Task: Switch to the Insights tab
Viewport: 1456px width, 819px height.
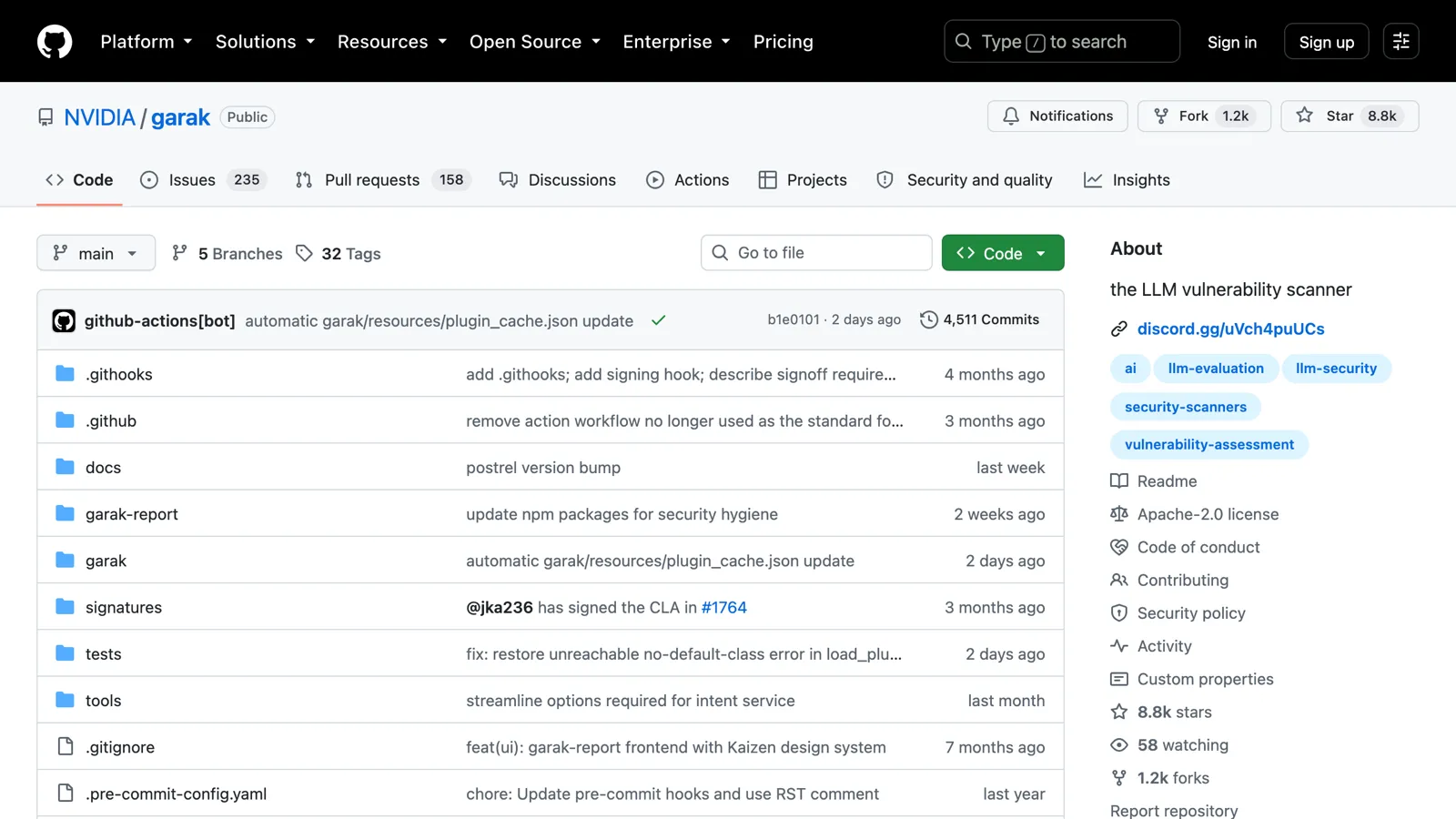Action: [x=1127, y=180]
